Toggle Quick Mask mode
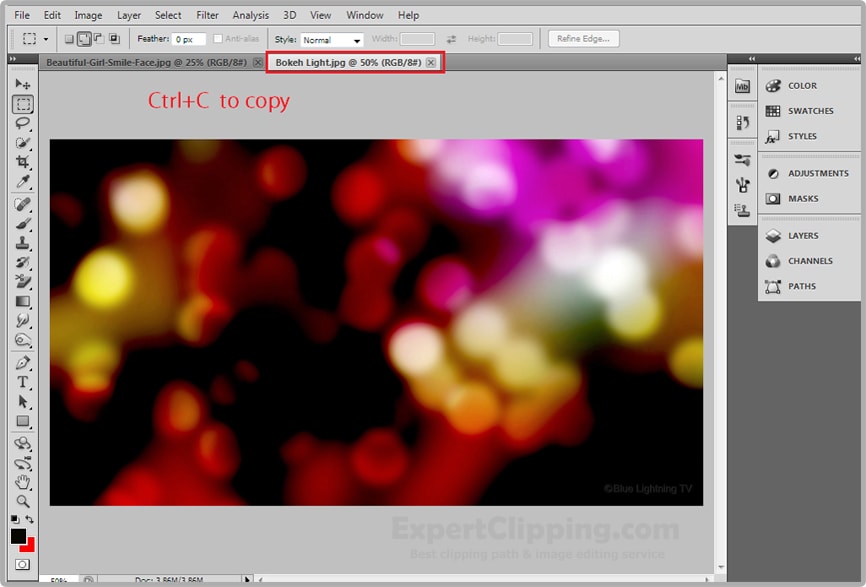Screen dimensions: 866x587 tap(22, 565)
